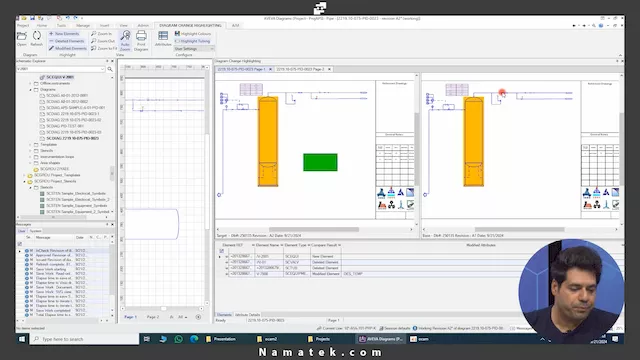The height and width of the screenshot is (360, 640).
Task: Expand the Templates tree folder
Action: pos(31,144)
